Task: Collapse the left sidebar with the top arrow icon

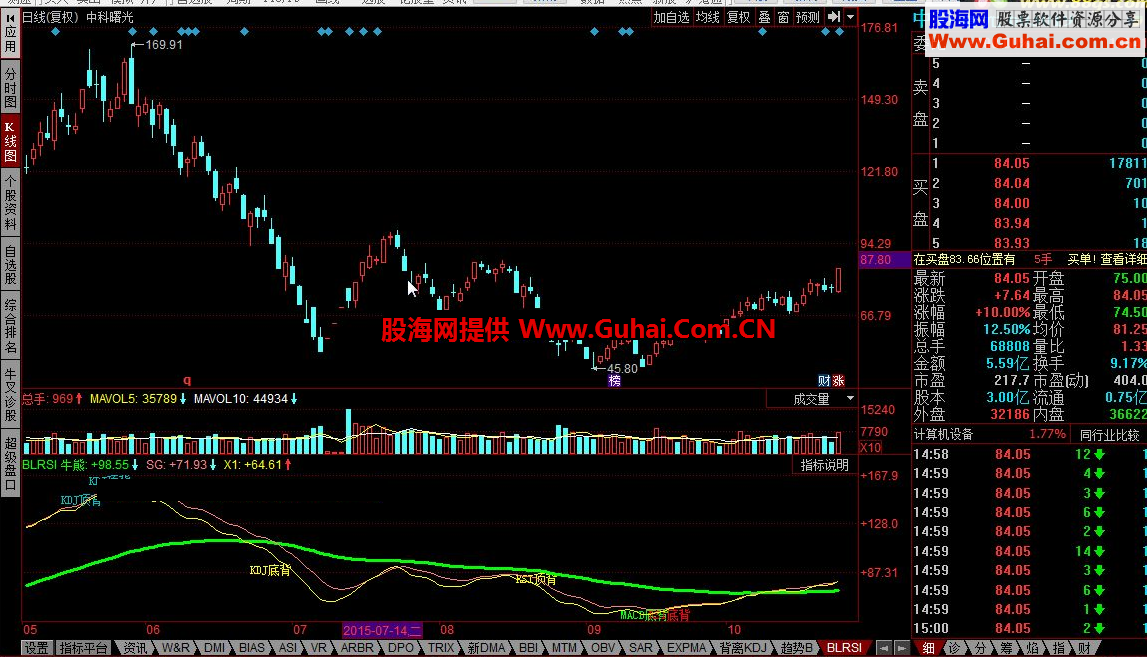Action: click(10, 17)
